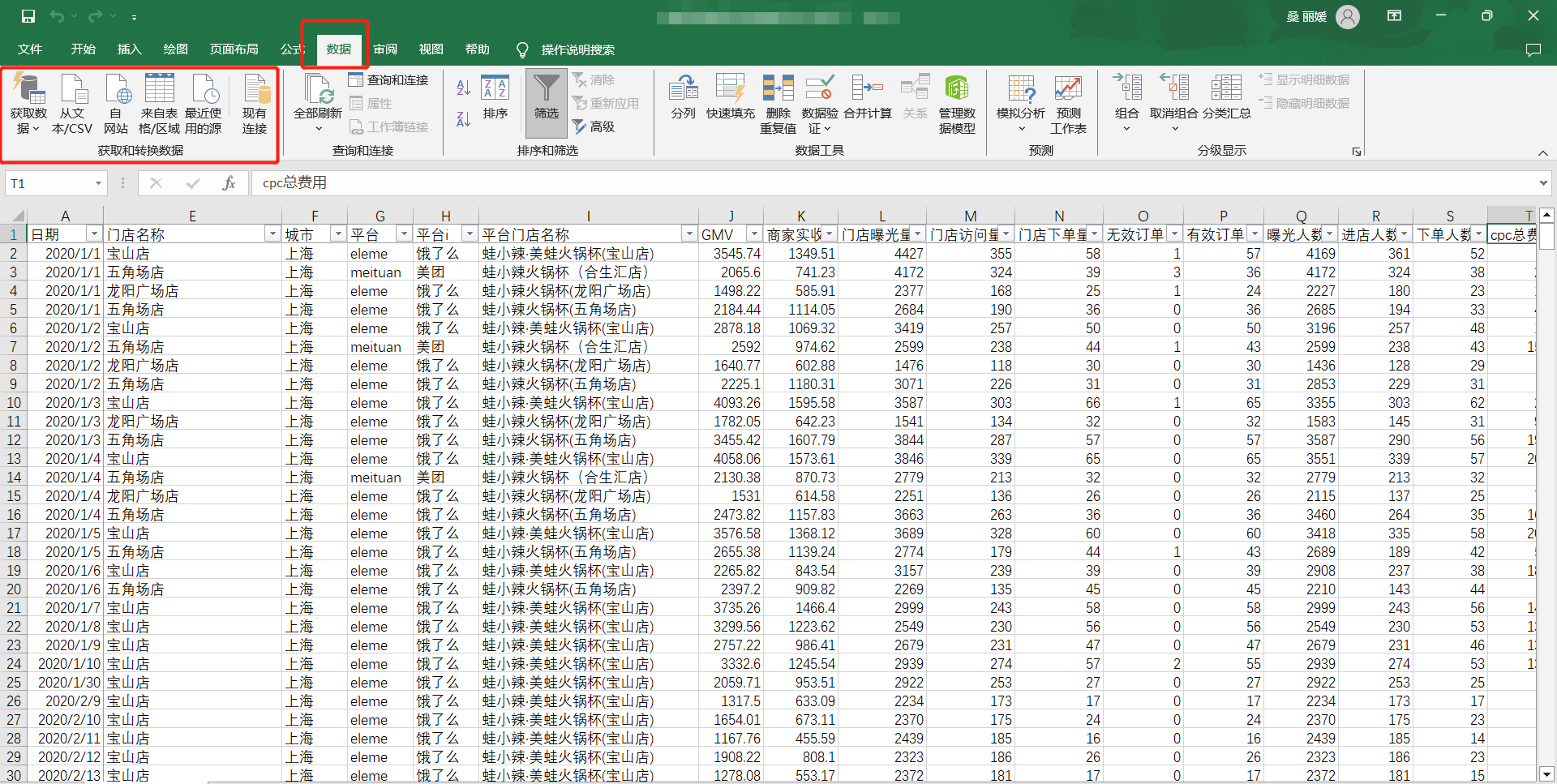Open 获取数据 (Get Data) tool
Image resolution: width=1557 pixels, height=784 pixels.
tap(28, 104)
